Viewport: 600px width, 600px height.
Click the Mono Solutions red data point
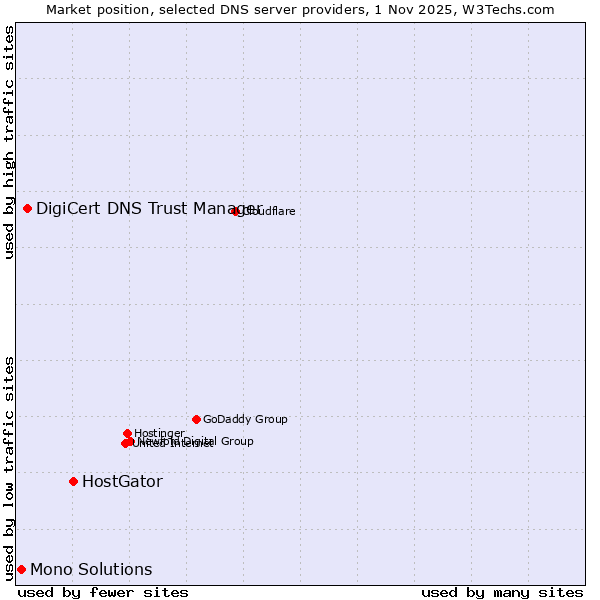pos(21,569)
